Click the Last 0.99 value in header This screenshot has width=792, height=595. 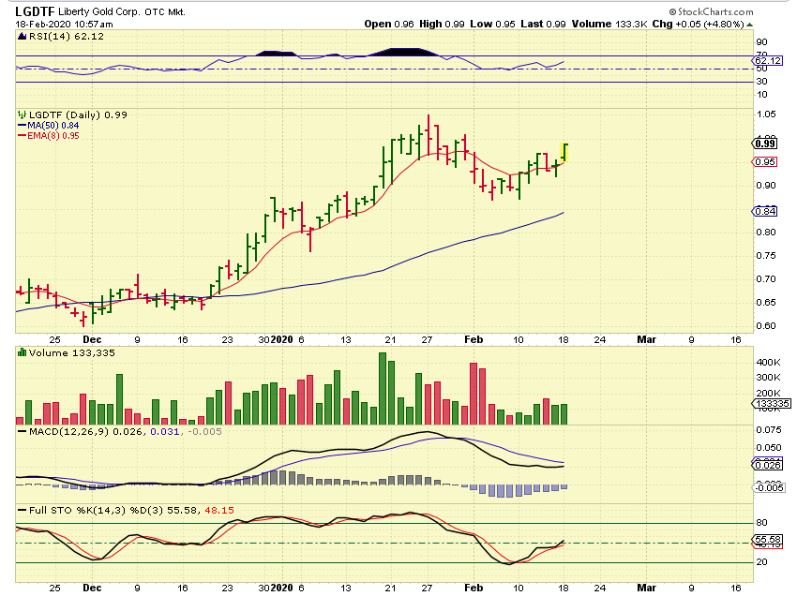(x=543, y=24)
